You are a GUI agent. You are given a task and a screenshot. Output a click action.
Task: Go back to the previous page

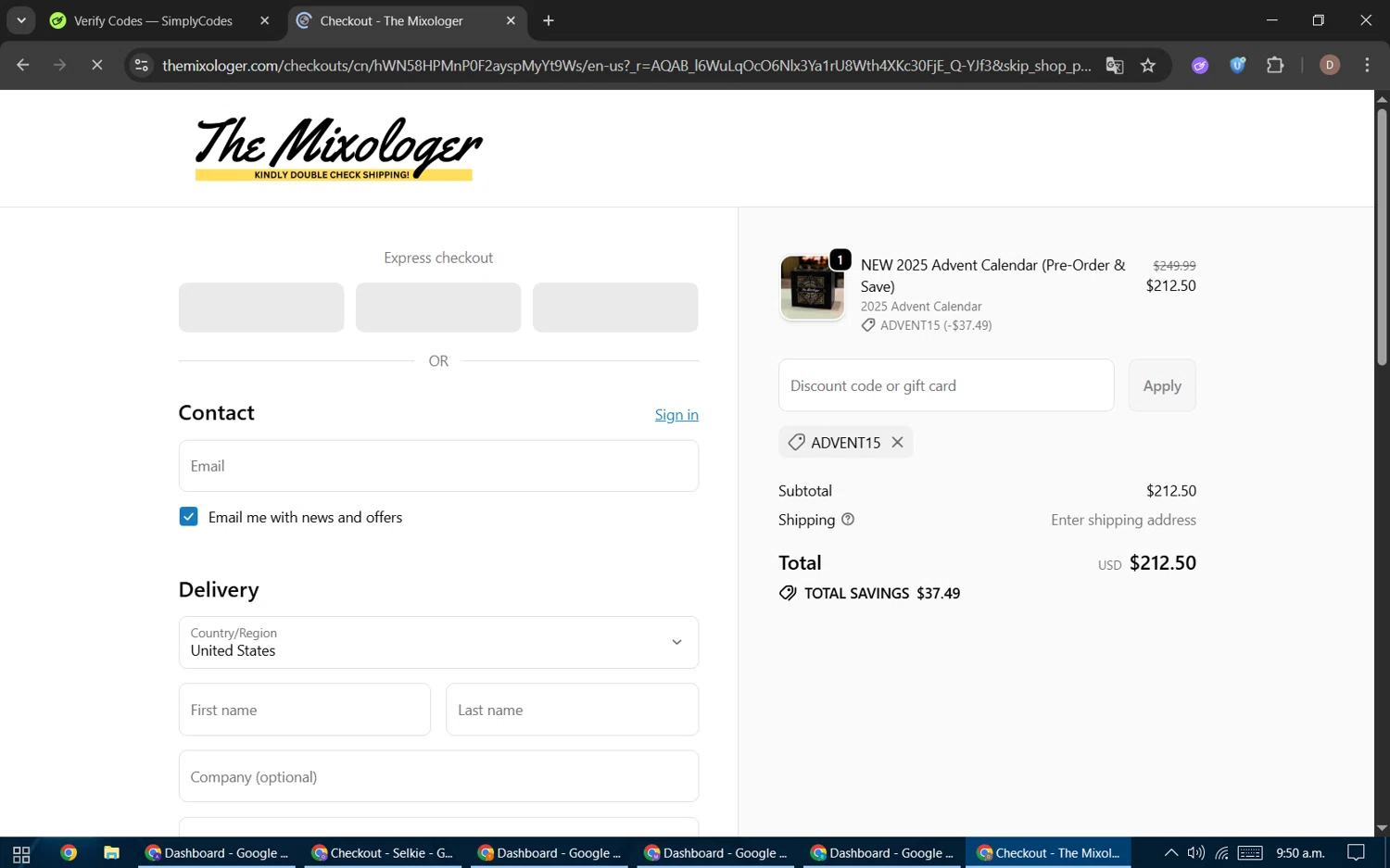pos(23,65)
